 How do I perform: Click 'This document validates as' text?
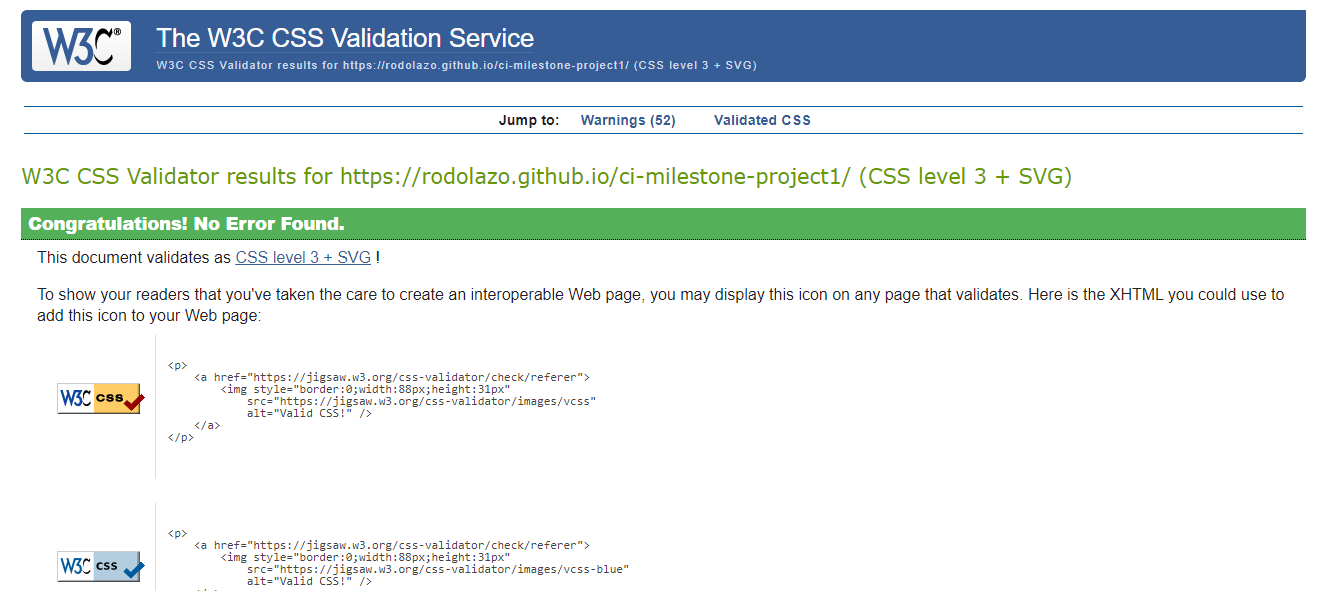134,258
